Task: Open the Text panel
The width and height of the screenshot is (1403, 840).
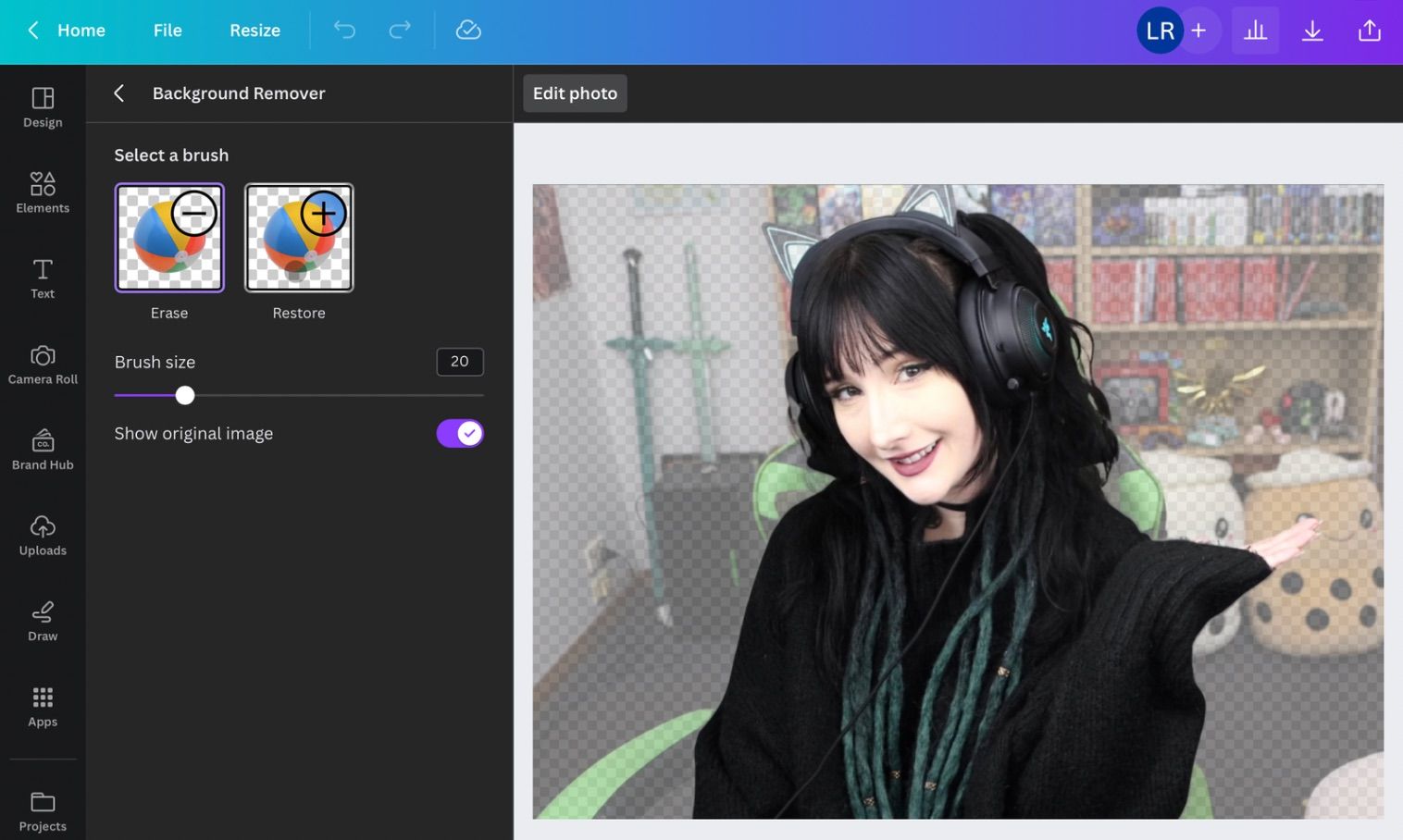Action: coord(43,278)
